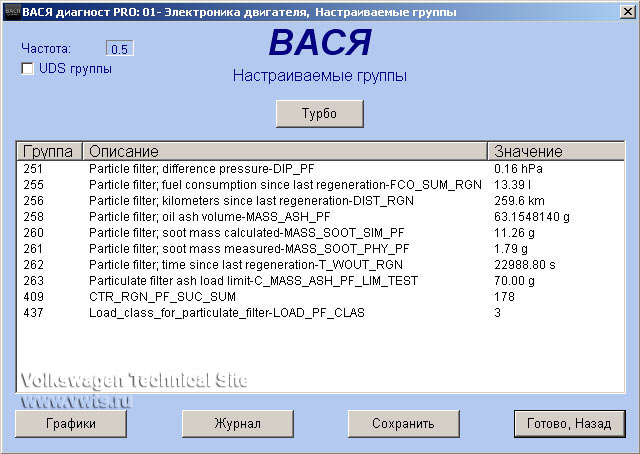Image resolution: width=640 pixels, height=454 pixels.
Task: Select row 263 ash load limit
Action: point(320,280)
